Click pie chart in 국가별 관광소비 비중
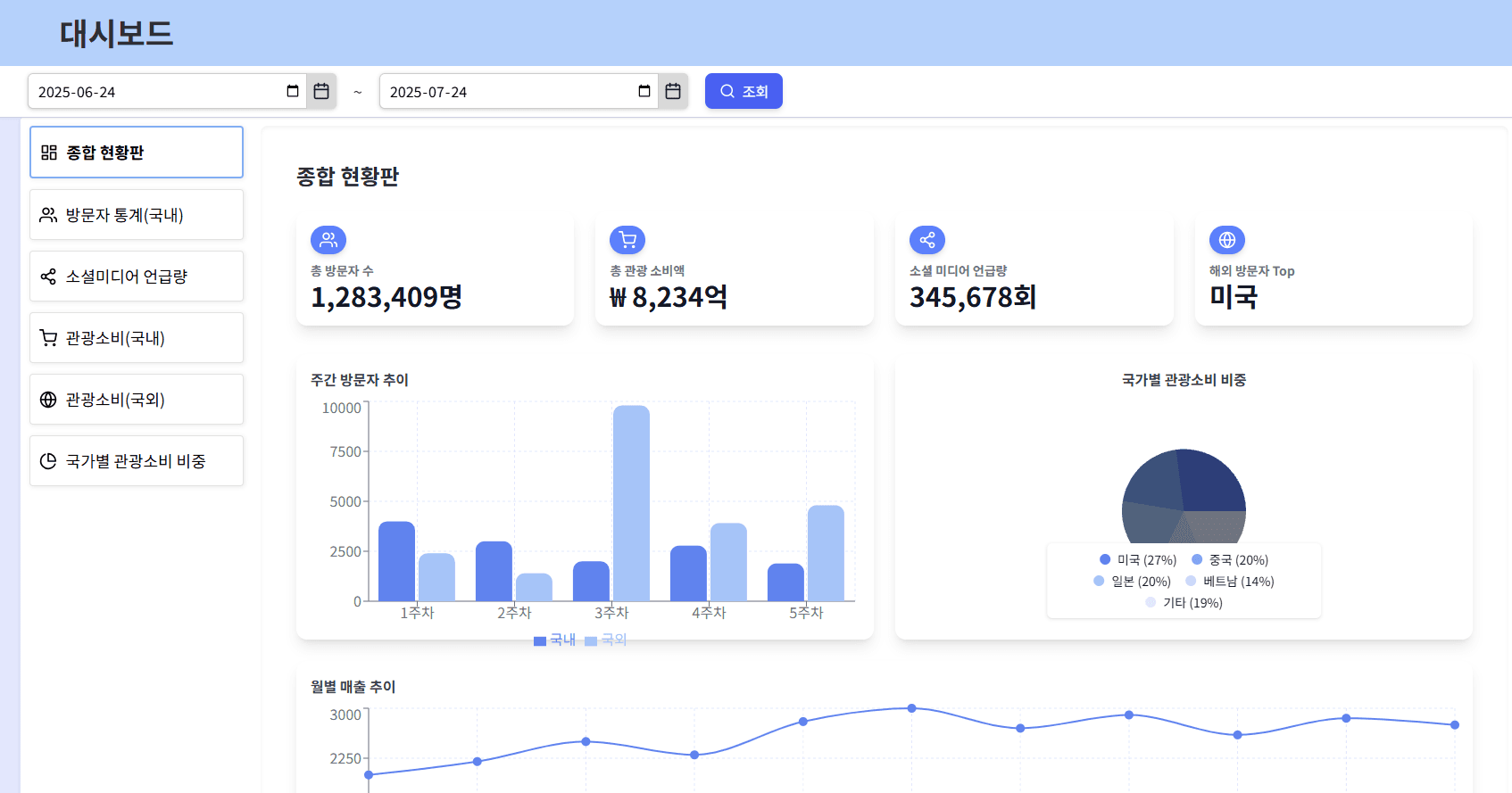Image resolution: width=1512 pixels, height=793 pixels. [x=1184, y=496]
